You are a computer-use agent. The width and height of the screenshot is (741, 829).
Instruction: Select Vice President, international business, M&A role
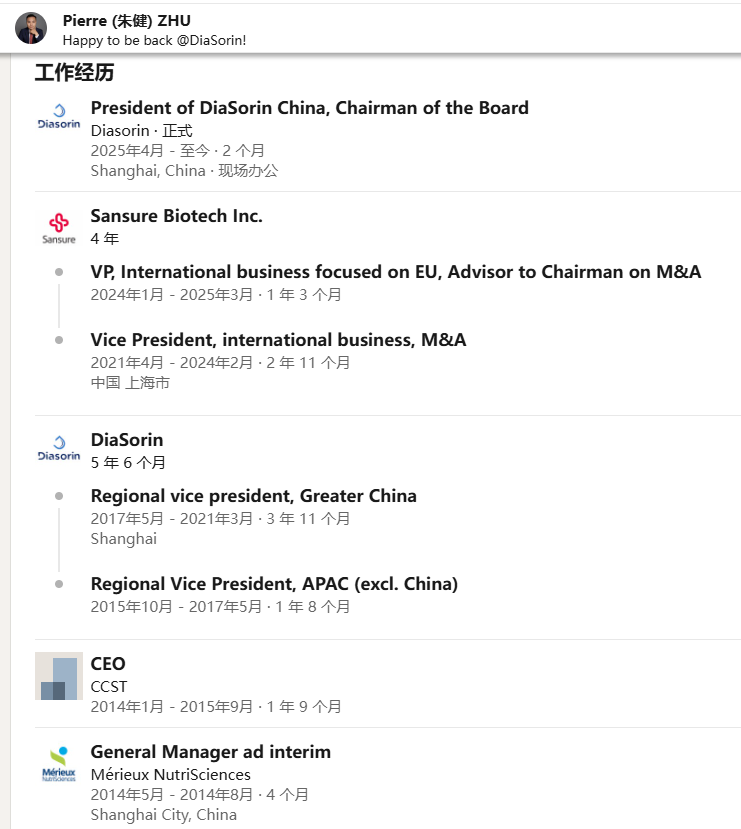(278, 340)
